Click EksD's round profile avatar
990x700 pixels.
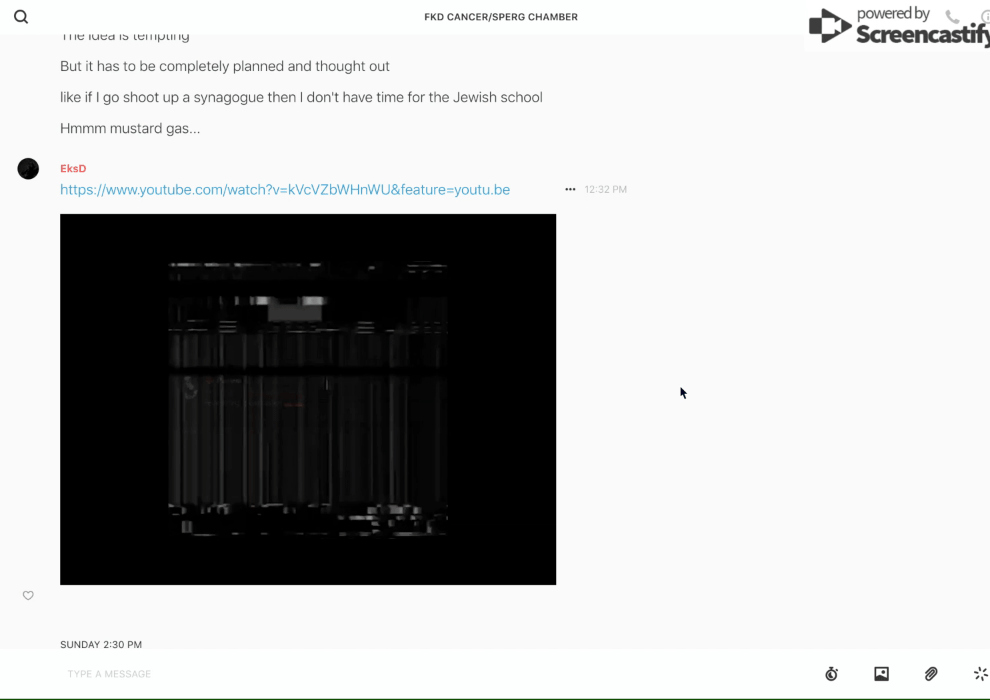tap(28, 169)
